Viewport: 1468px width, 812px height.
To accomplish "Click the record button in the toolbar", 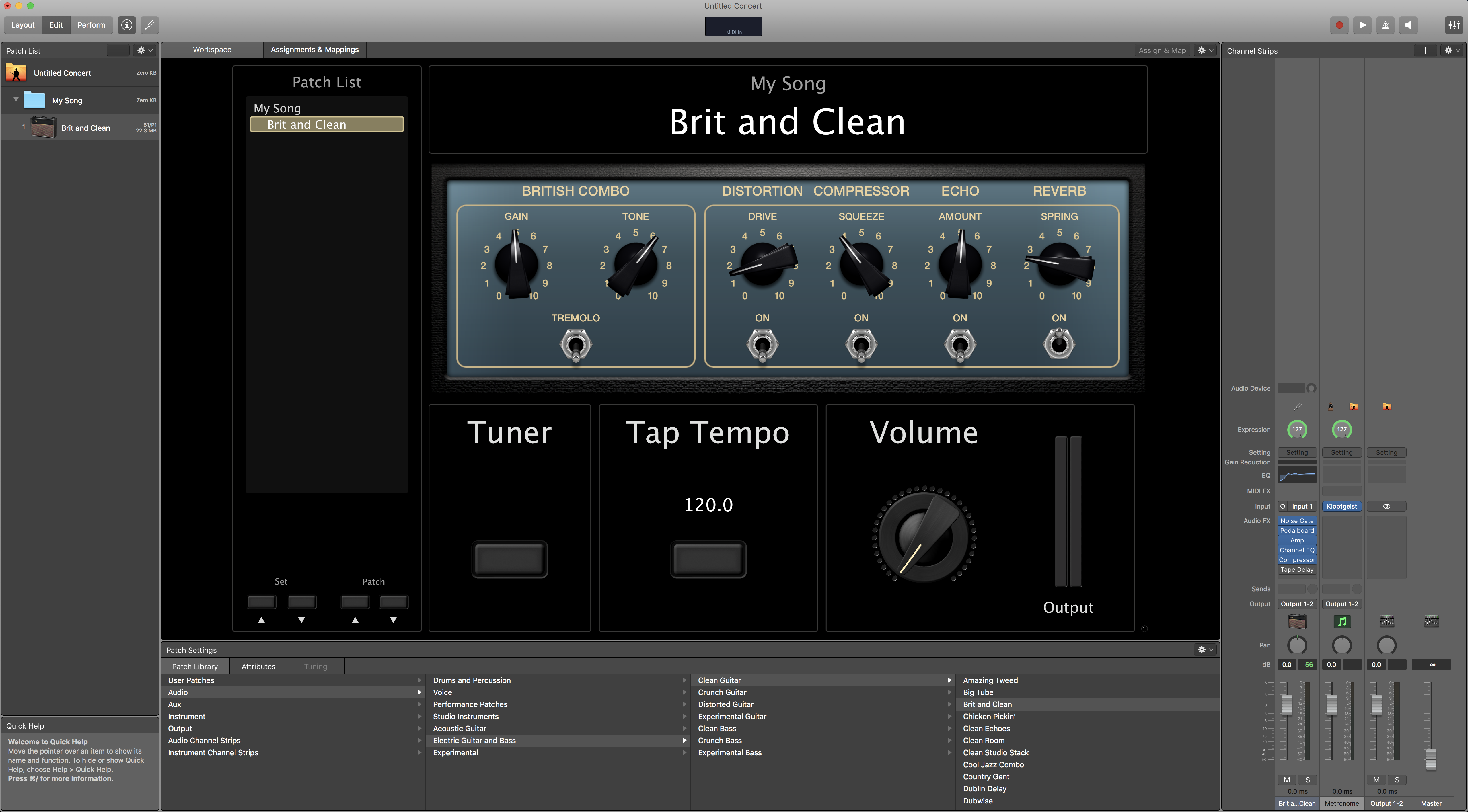I will (1339, 25).
